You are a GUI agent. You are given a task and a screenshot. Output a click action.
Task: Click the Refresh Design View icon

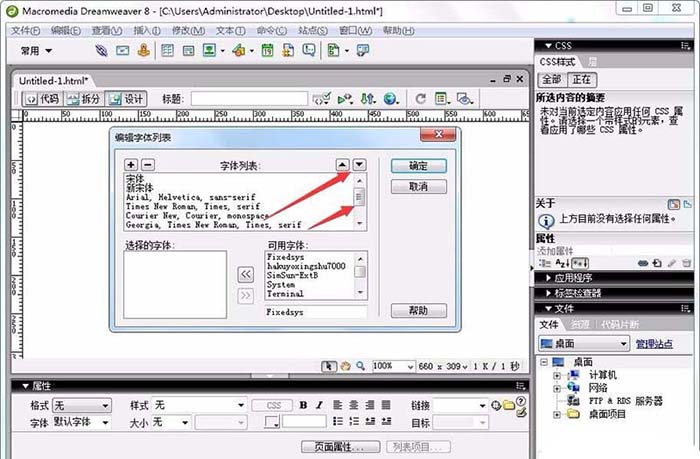click(420, 98)
